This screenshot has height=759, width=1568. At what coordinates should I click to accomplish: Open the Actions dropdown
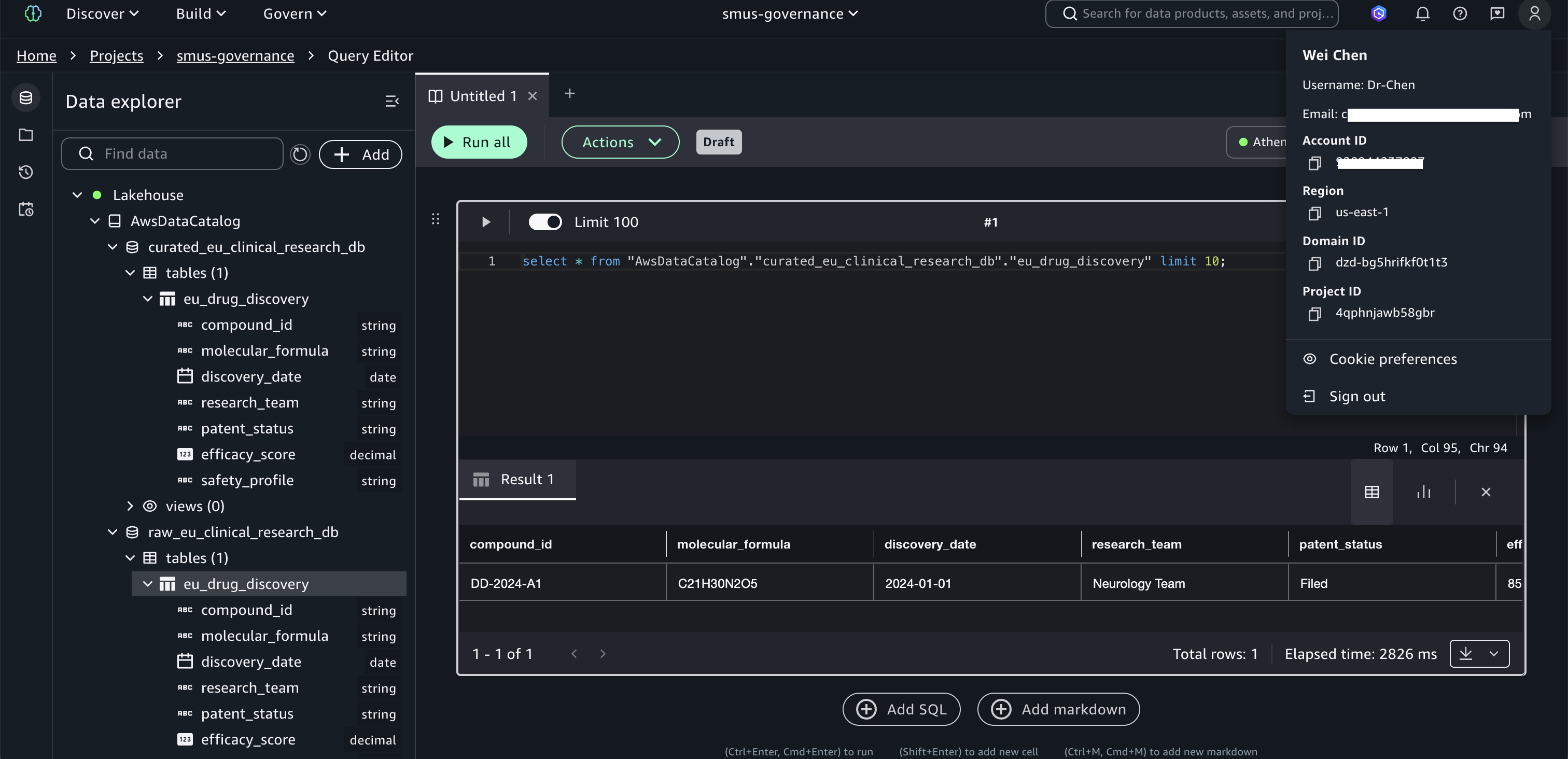click(x=620, y=142)
